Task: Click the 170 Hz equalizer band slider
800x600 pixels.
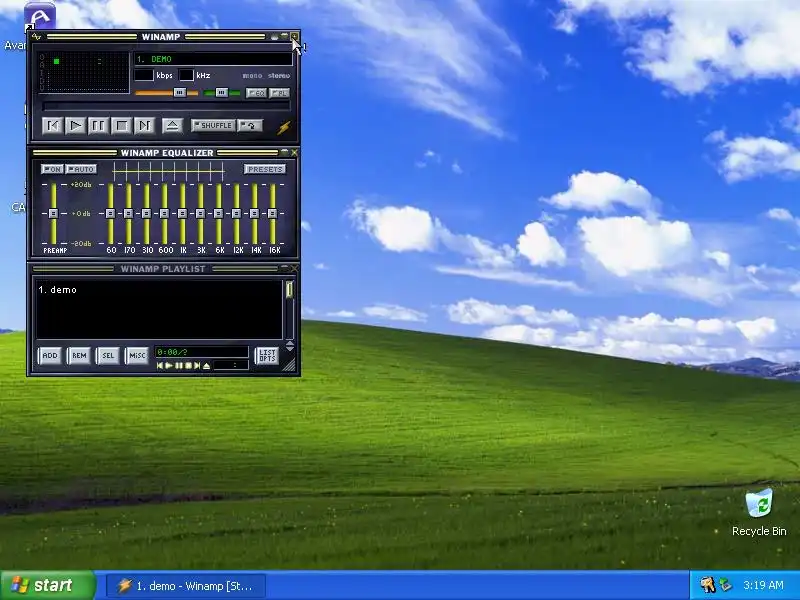Action: tap(128, 213)
